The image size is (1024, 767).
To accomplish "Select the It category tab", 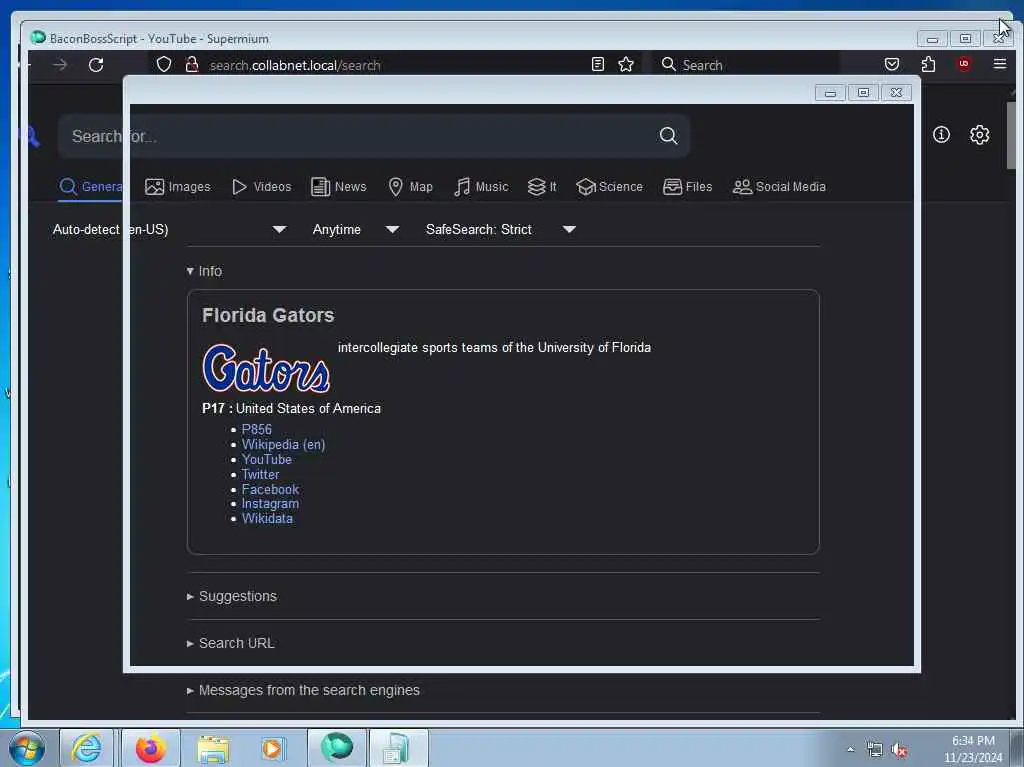I will click(x=541, y=187).
